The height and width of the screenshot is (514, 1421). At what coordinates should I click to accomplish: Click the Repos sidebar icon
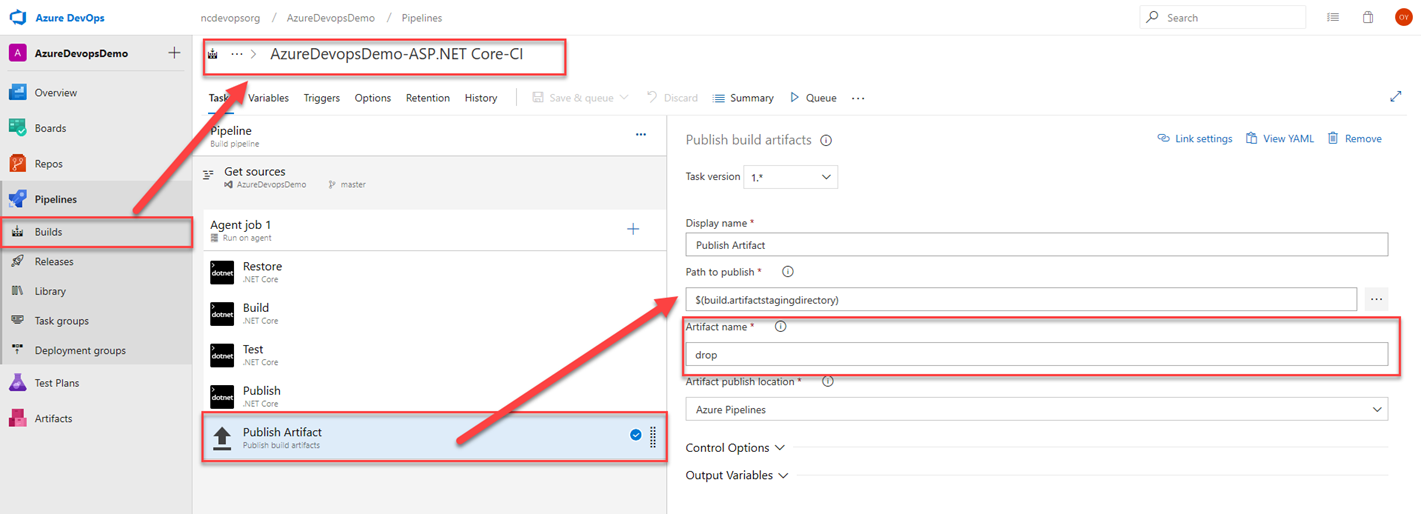pyautogui.click(x=17, y=164)
